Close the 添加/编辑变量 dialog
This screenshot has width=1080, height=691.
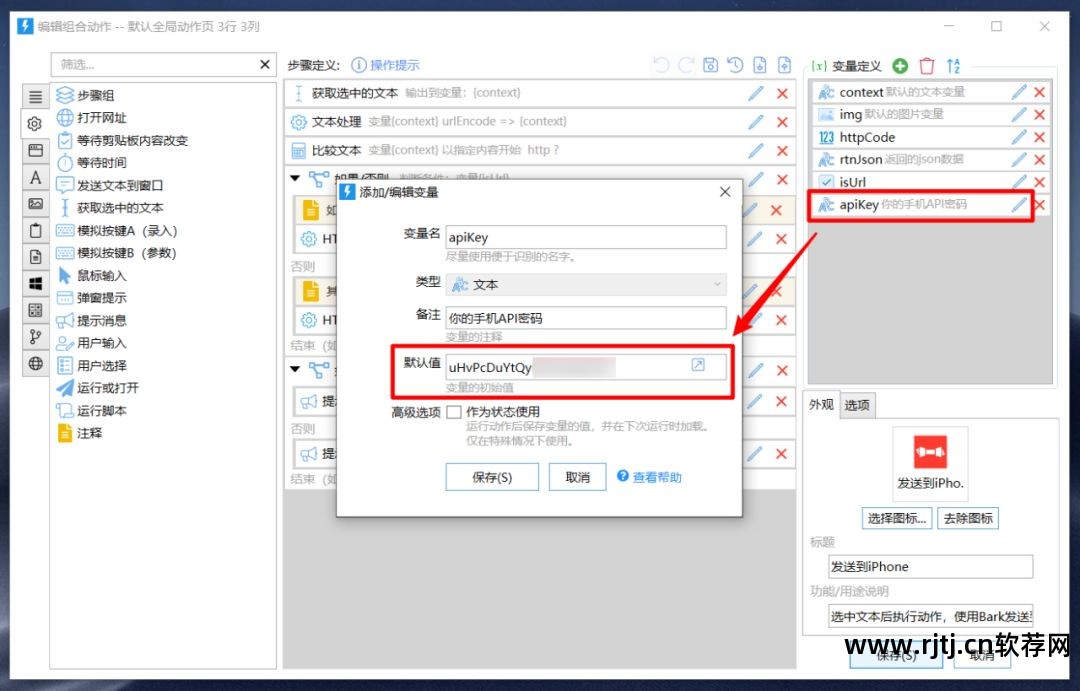[725, 192]
